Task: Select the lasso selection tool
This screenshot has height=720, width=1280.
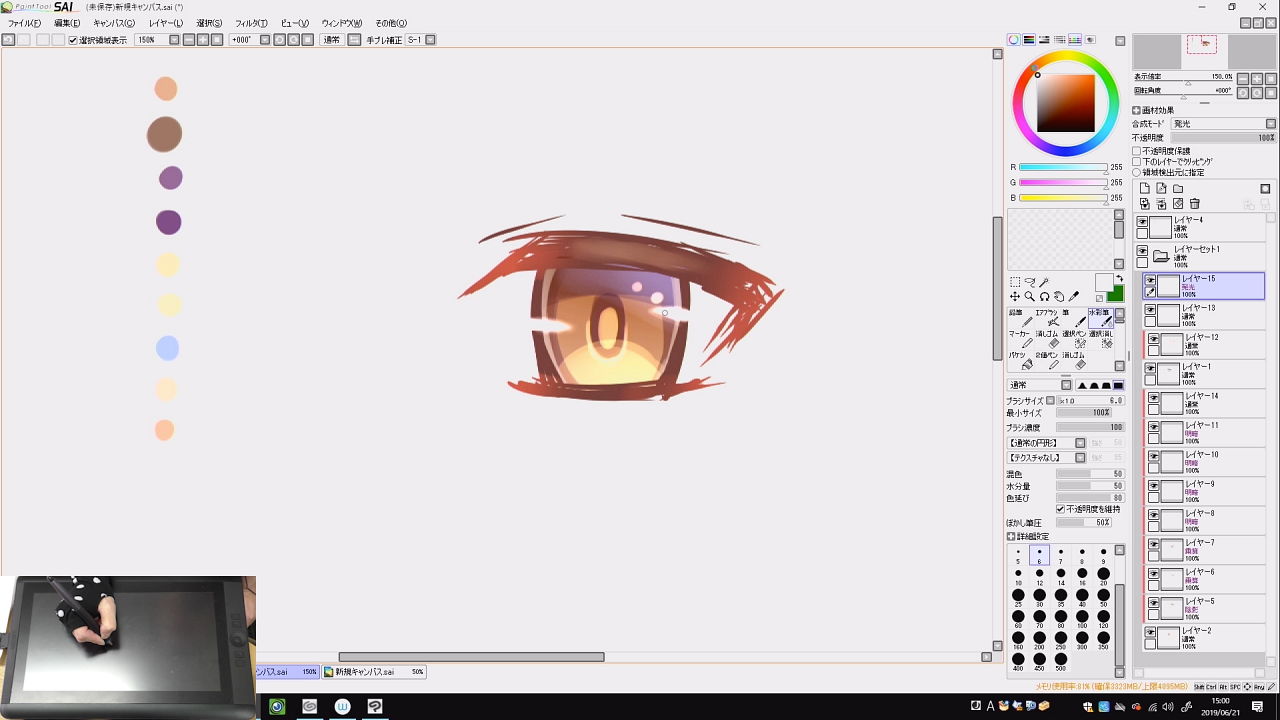Action: (1030, 283)
